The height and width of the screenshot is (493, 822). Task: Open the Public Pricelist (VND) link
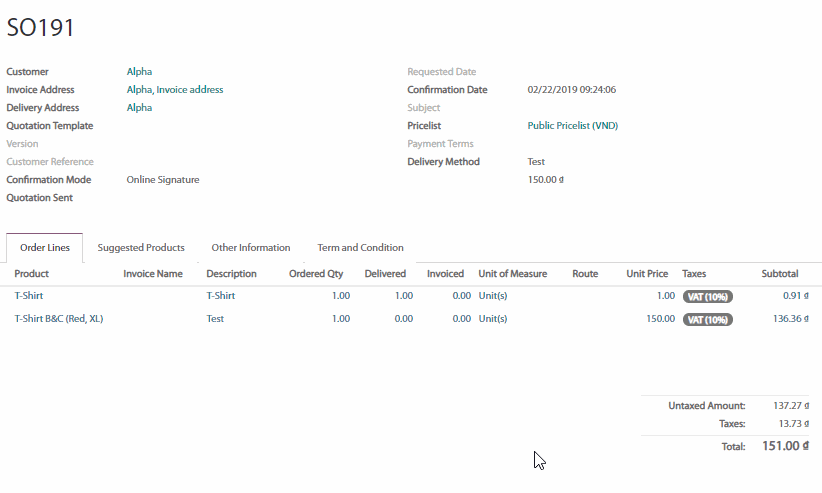[x=573, y=126]
